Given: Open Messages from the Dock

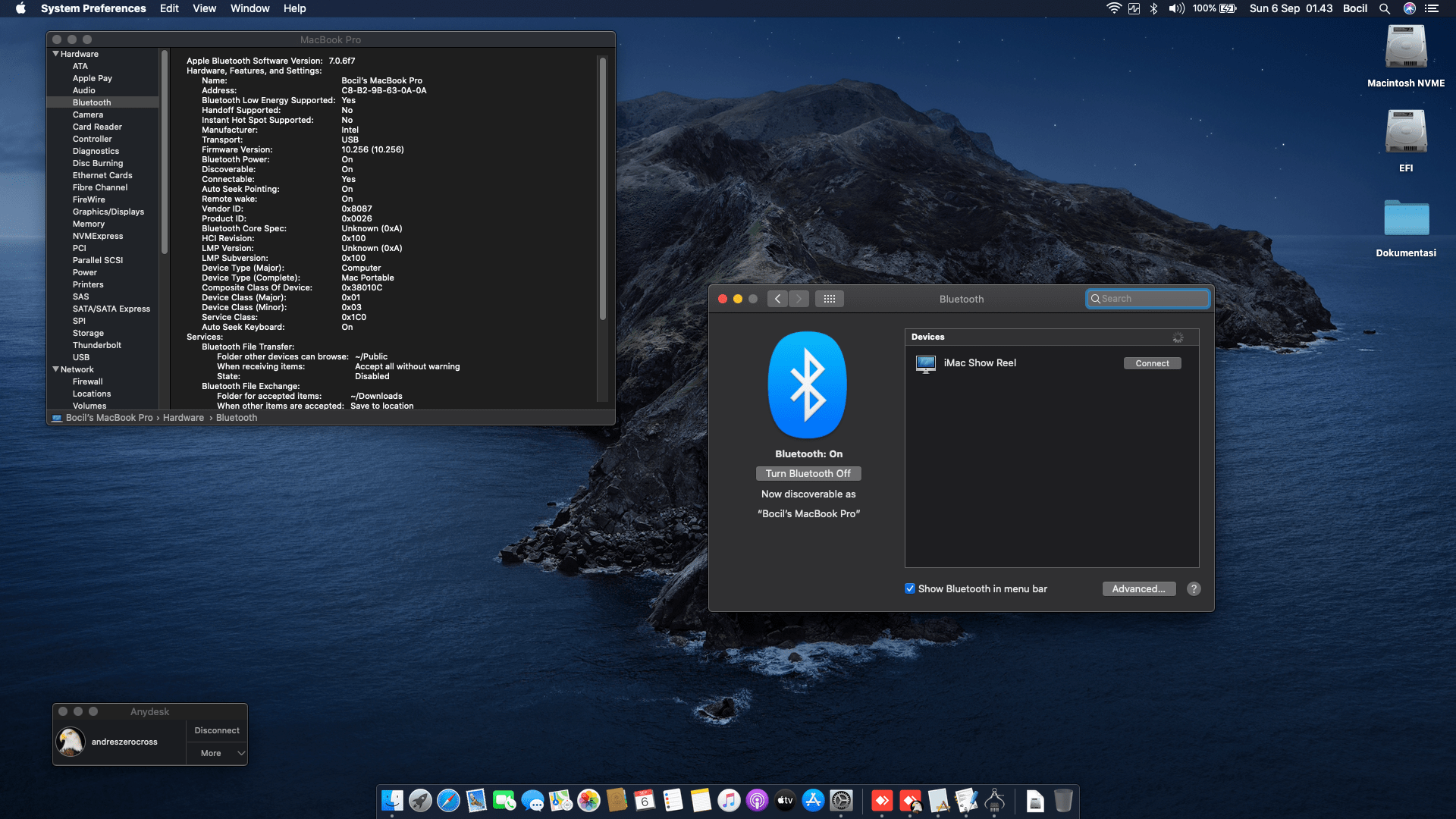Looking at the screenshot, I should (532, 800).
